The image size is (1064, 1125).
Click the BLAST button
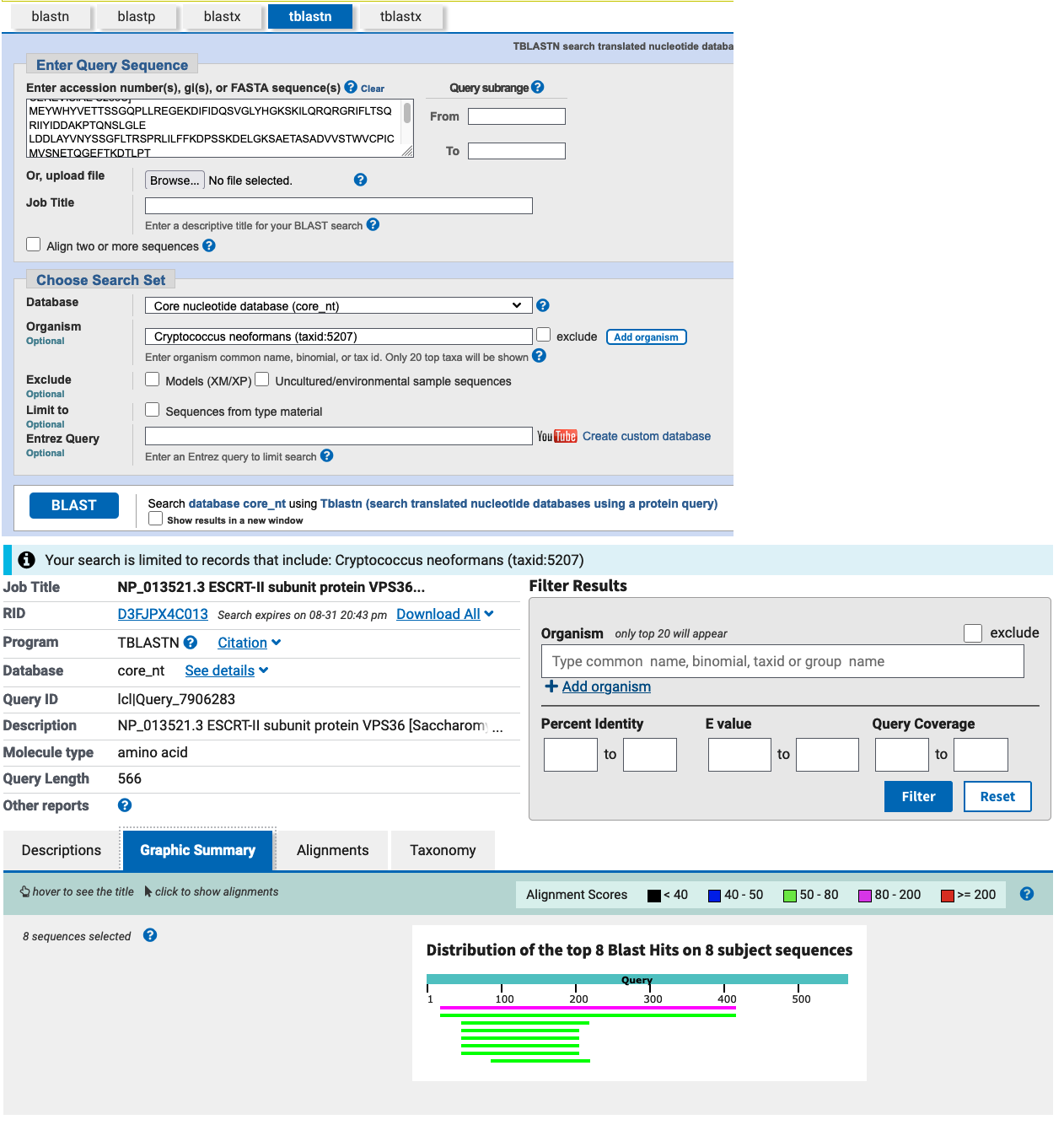(74, 505)
